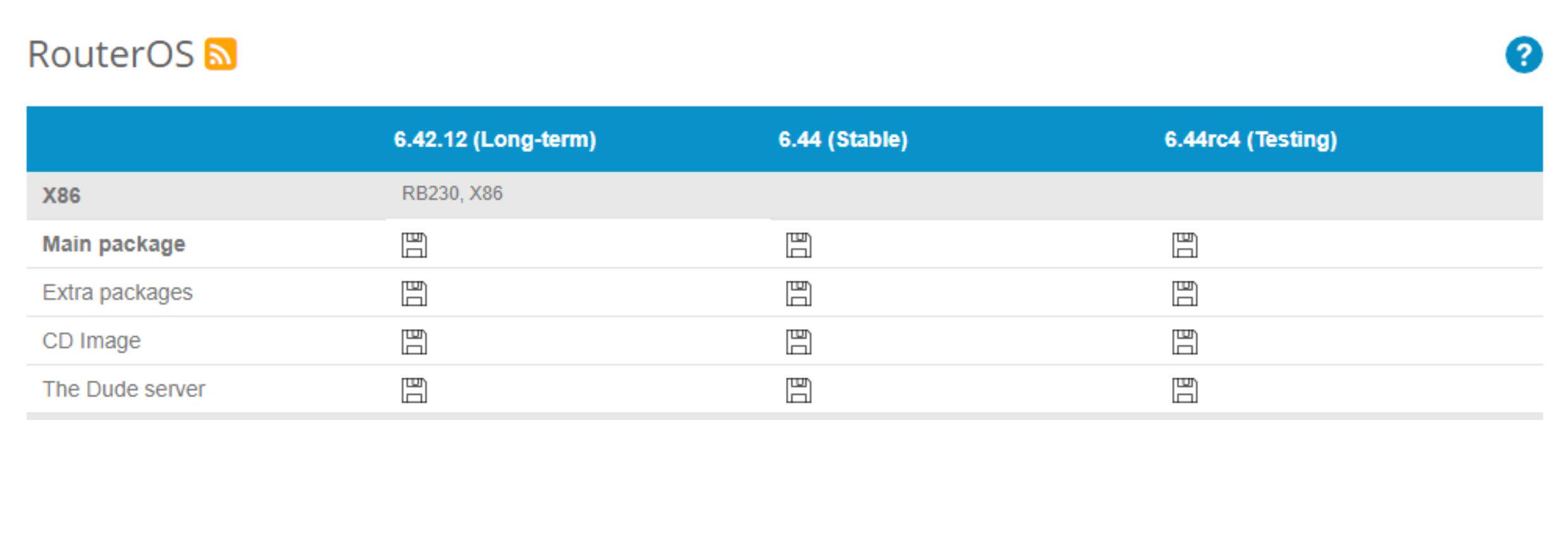Click the RouterOS page title
Image resolution: width=1568 pixels, height=539 pixels.
pyautogui.click(x=111, y=54)
